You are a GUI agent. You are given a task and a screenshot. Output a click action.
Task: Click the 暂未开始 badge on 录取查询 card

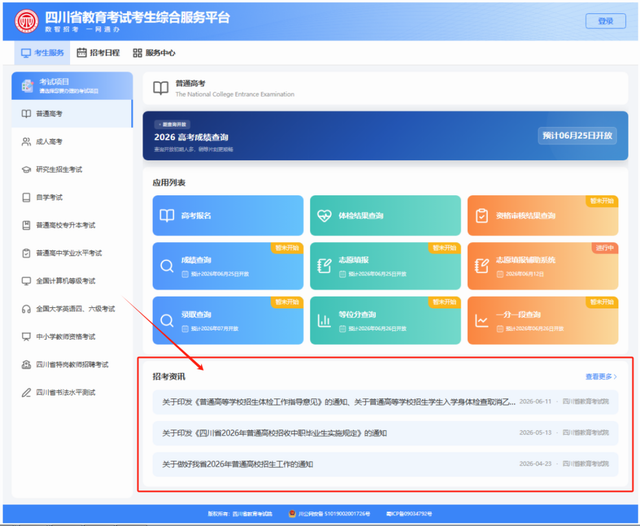(x=287, y=302)
